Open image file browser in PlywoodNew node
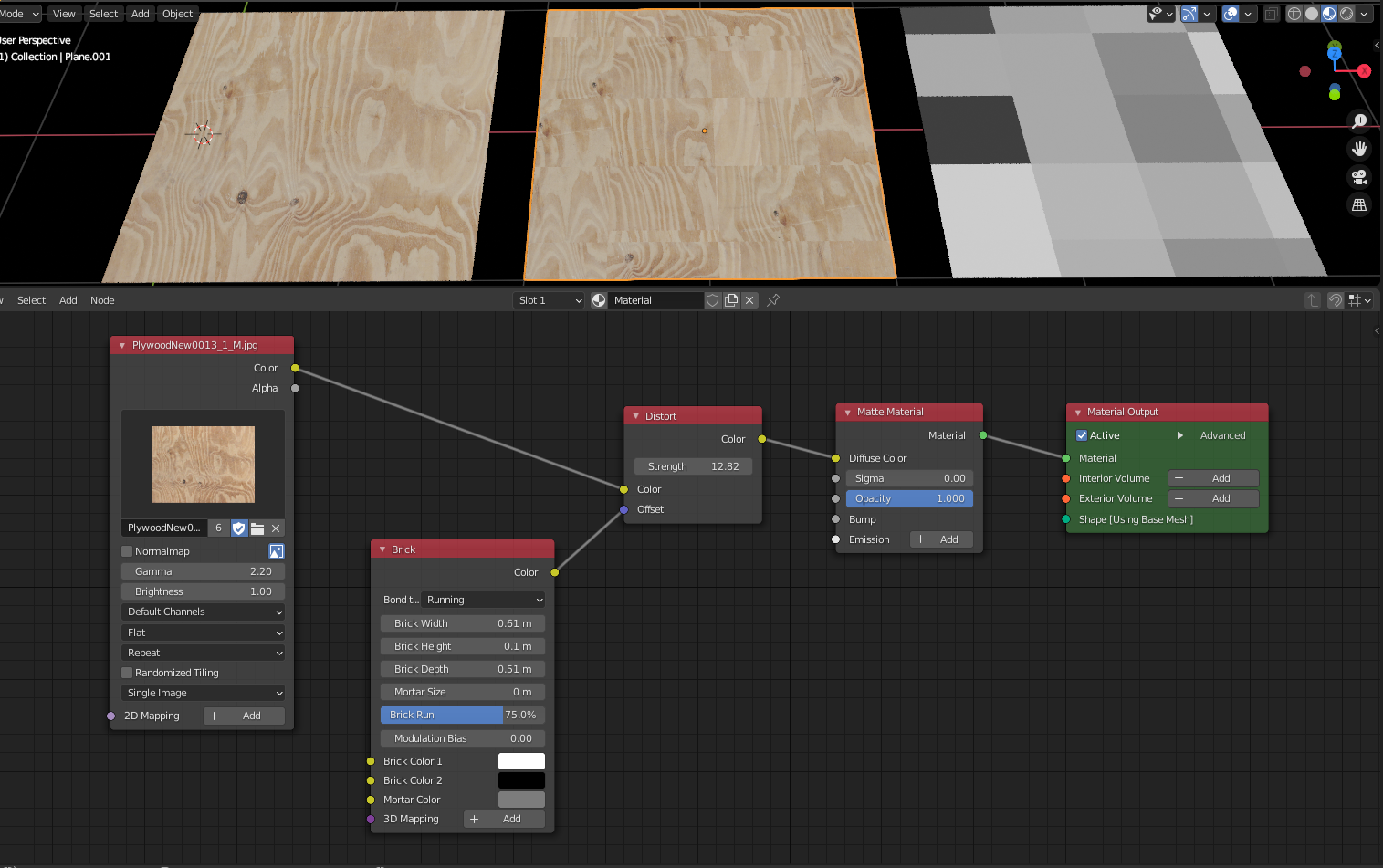1383x868 pixels. [257, 528]
